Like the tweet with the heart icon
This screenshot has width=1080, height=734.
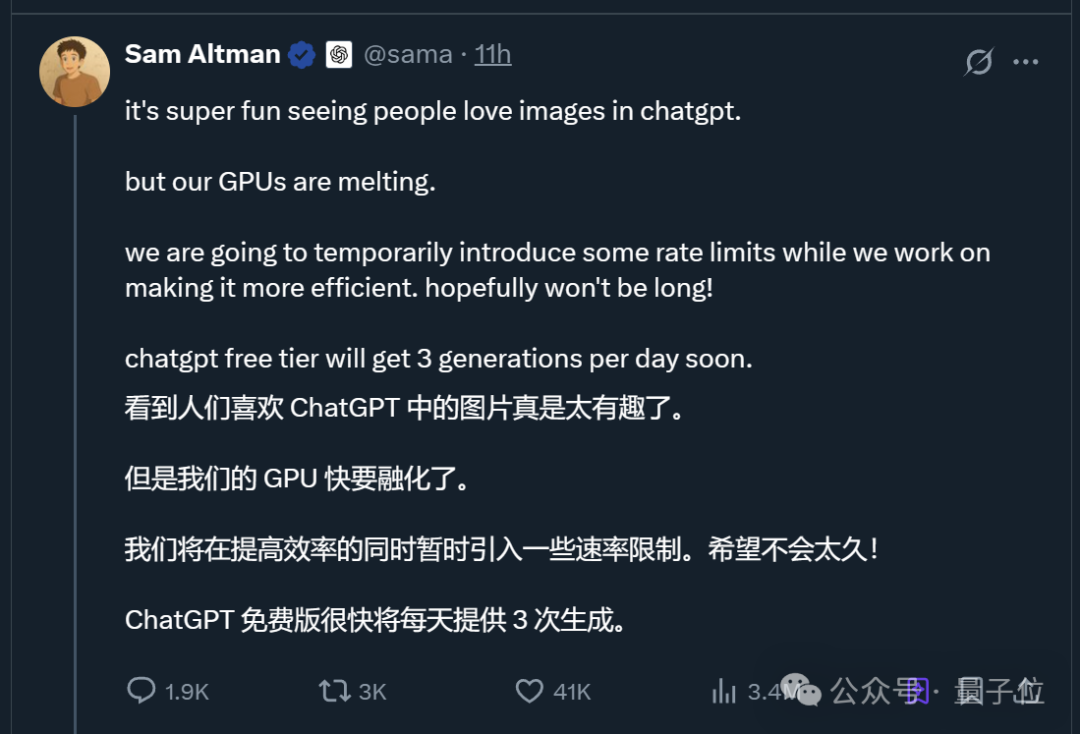pyautogui.click(x=529, y=691)
